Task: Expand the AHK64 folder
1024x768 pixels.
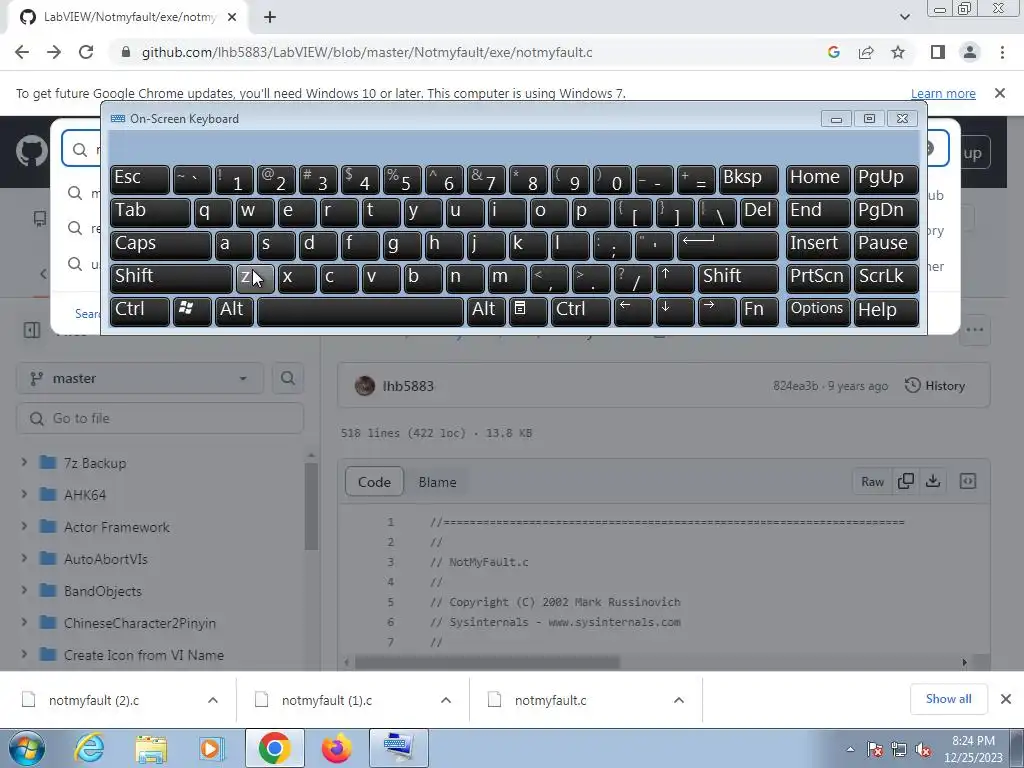Action: click(x=24, y=494)
